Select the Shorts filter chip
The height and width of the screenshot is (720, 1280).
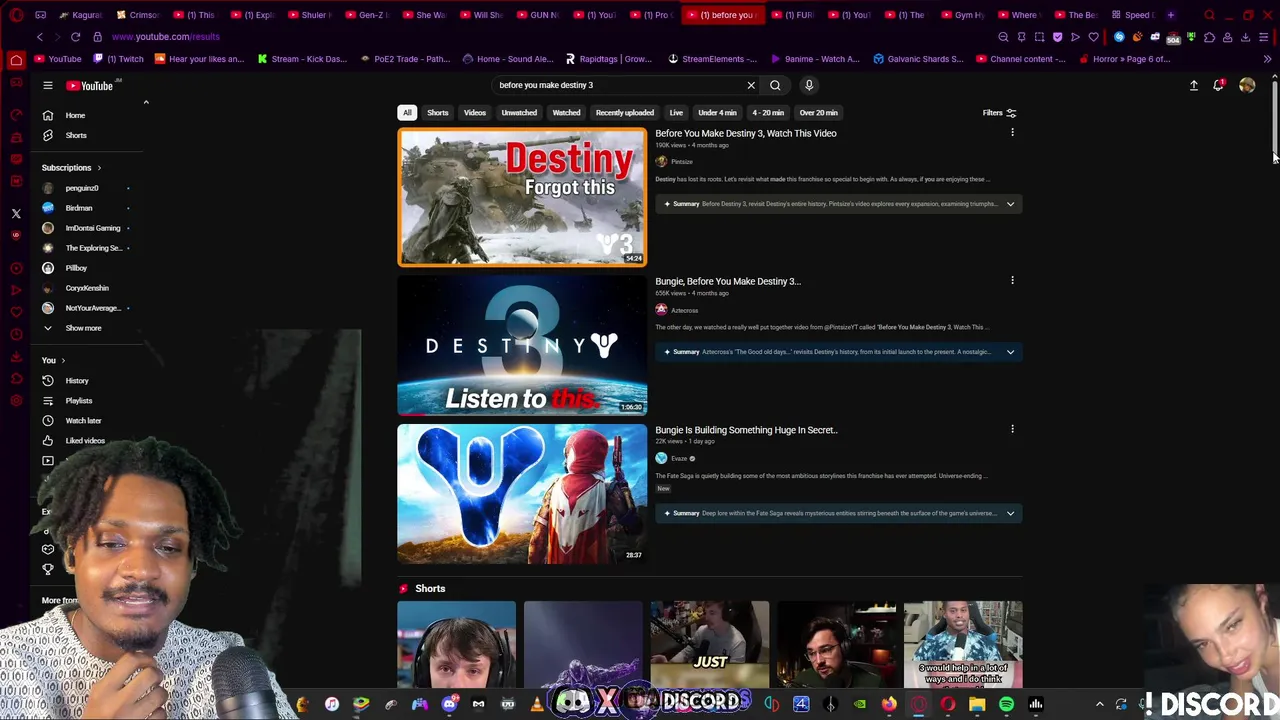(x=438, y=113)
